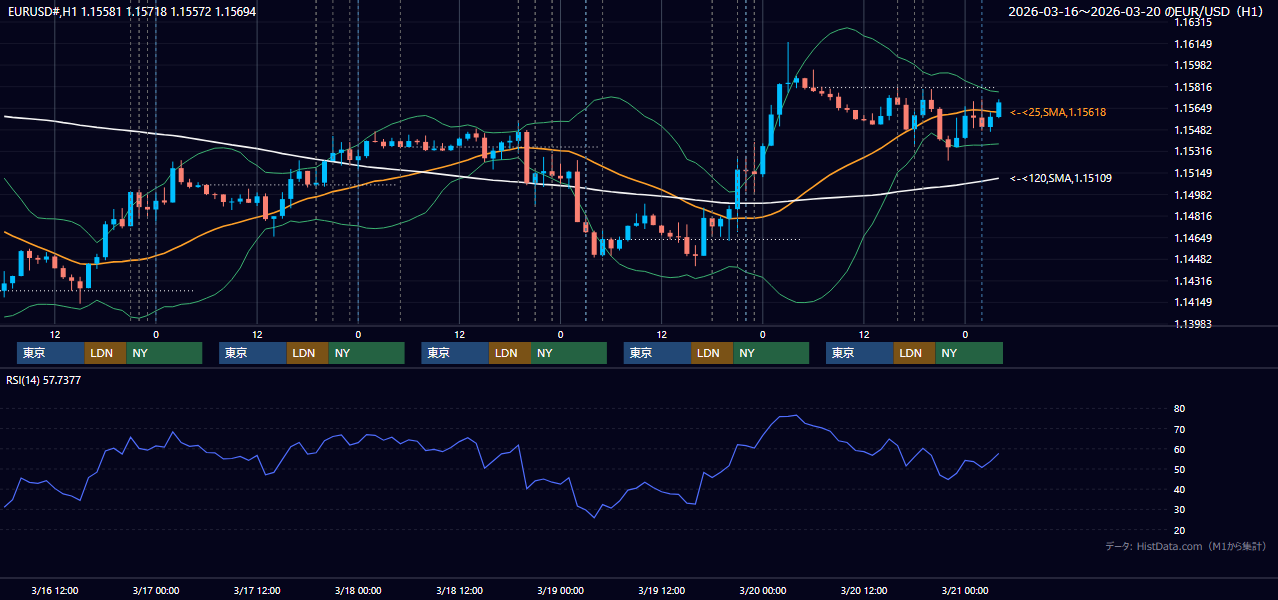Click price axis value 1.14982

click(x=1193, y=195)
